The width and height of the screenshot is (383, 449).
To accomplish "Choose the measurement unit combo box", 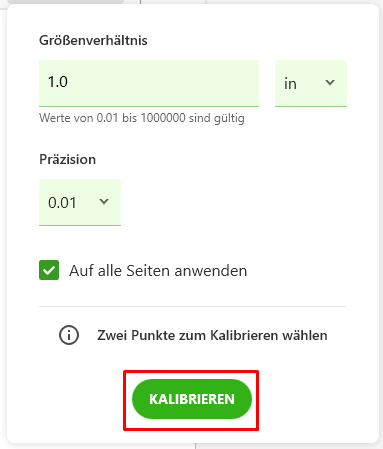I will 311,83.
